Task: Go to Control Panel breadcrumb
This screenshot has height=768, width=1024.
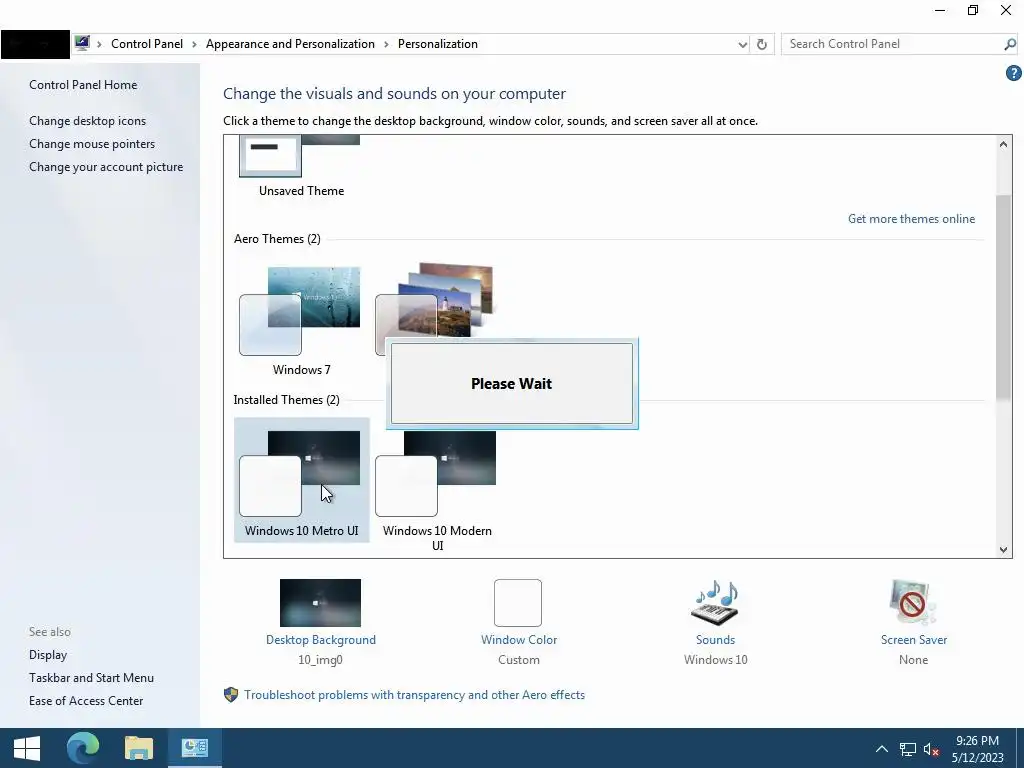Action: (x=147, y=44)
